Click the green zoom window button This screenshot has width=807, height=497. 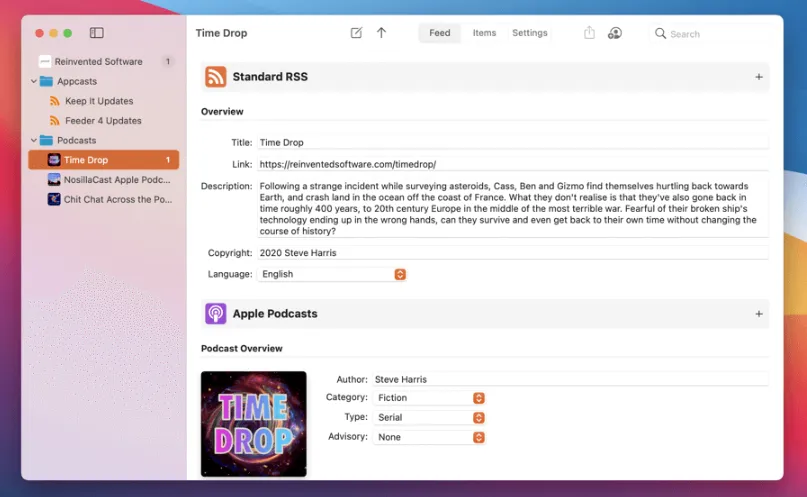(67, 33)
